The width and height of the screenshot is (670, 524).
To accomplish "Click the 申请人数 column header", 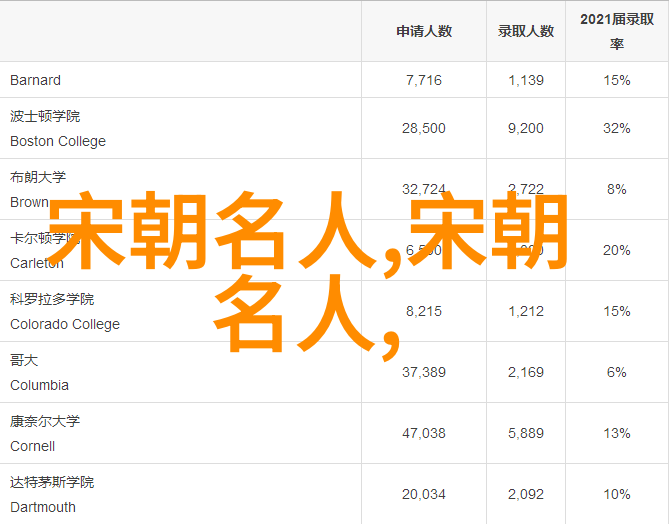I will click(424, 31).
